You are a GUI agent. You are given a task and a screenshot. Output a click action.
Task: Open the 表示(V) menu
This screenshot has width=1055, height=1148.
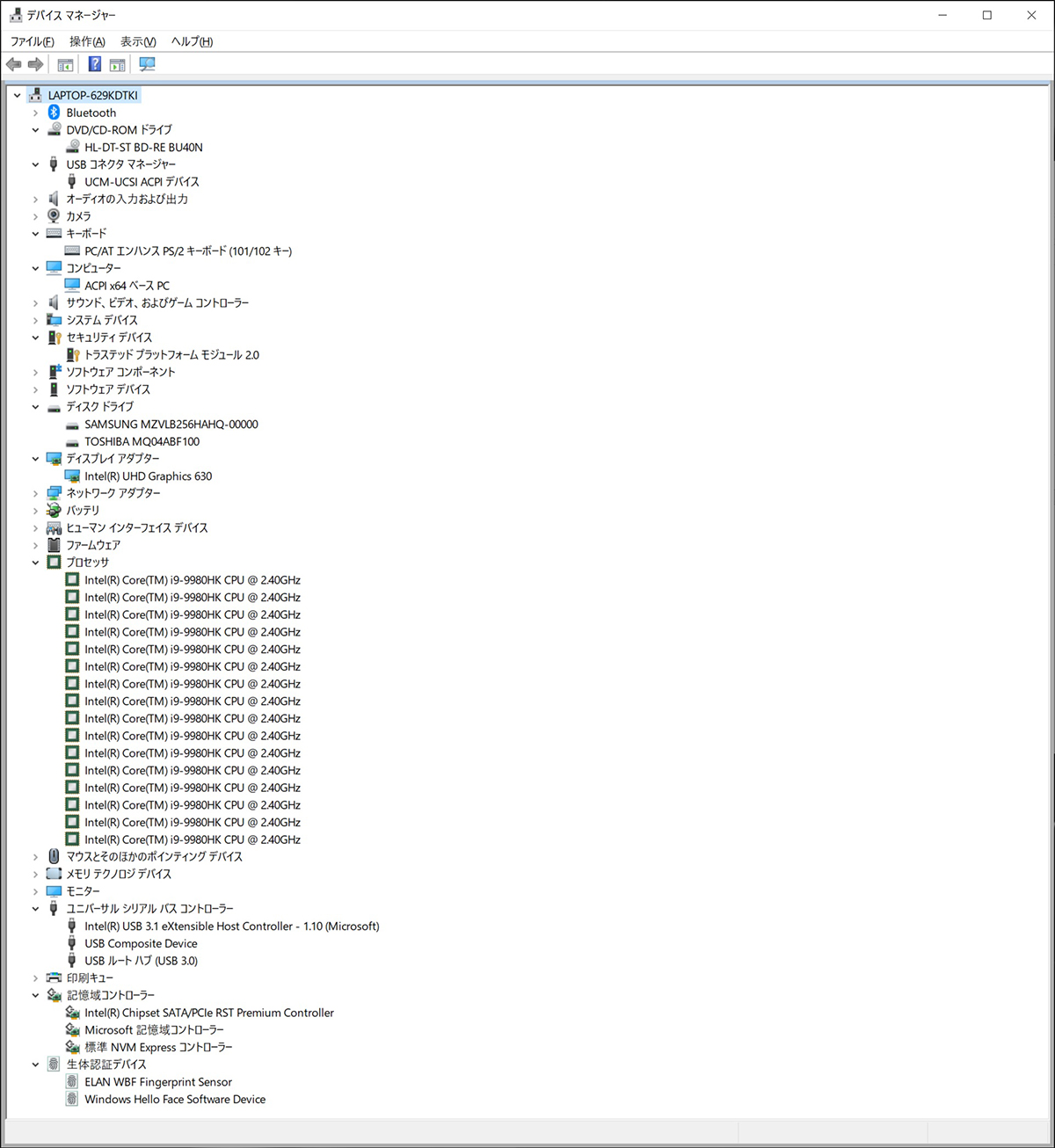[138, 41]
